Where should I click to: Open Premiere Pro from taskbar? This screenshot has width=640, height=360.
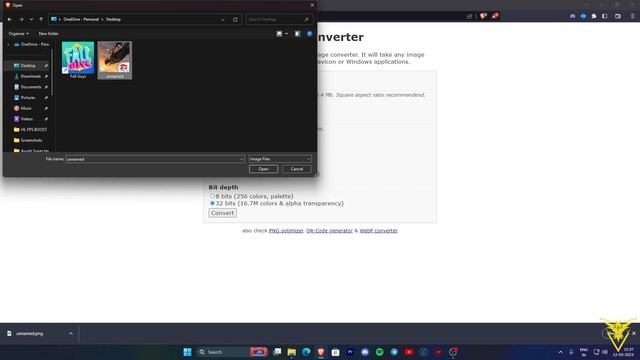350,352
